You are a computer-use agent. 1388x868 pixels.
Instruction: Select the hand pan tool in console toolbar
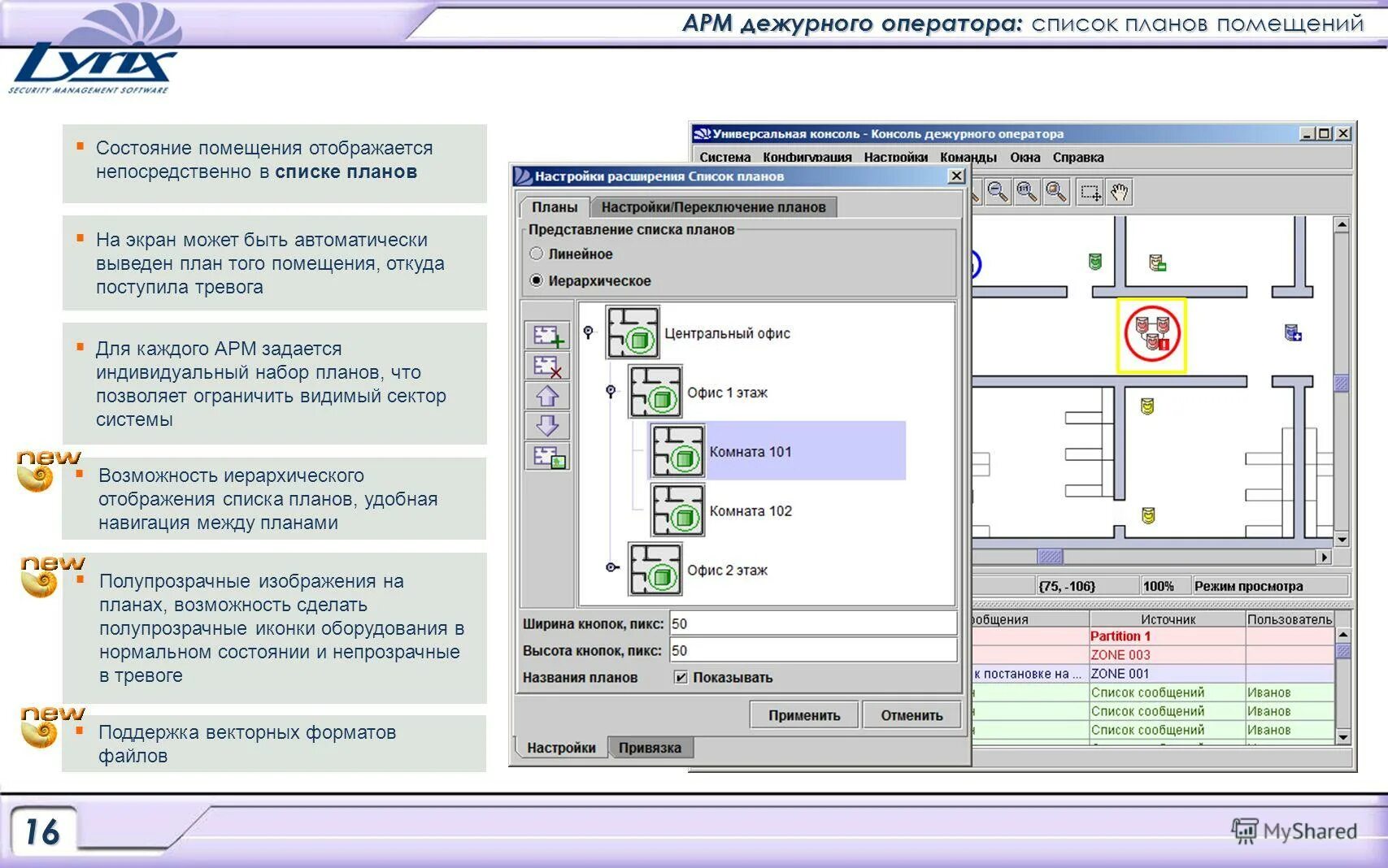(x=1120, y=192)
